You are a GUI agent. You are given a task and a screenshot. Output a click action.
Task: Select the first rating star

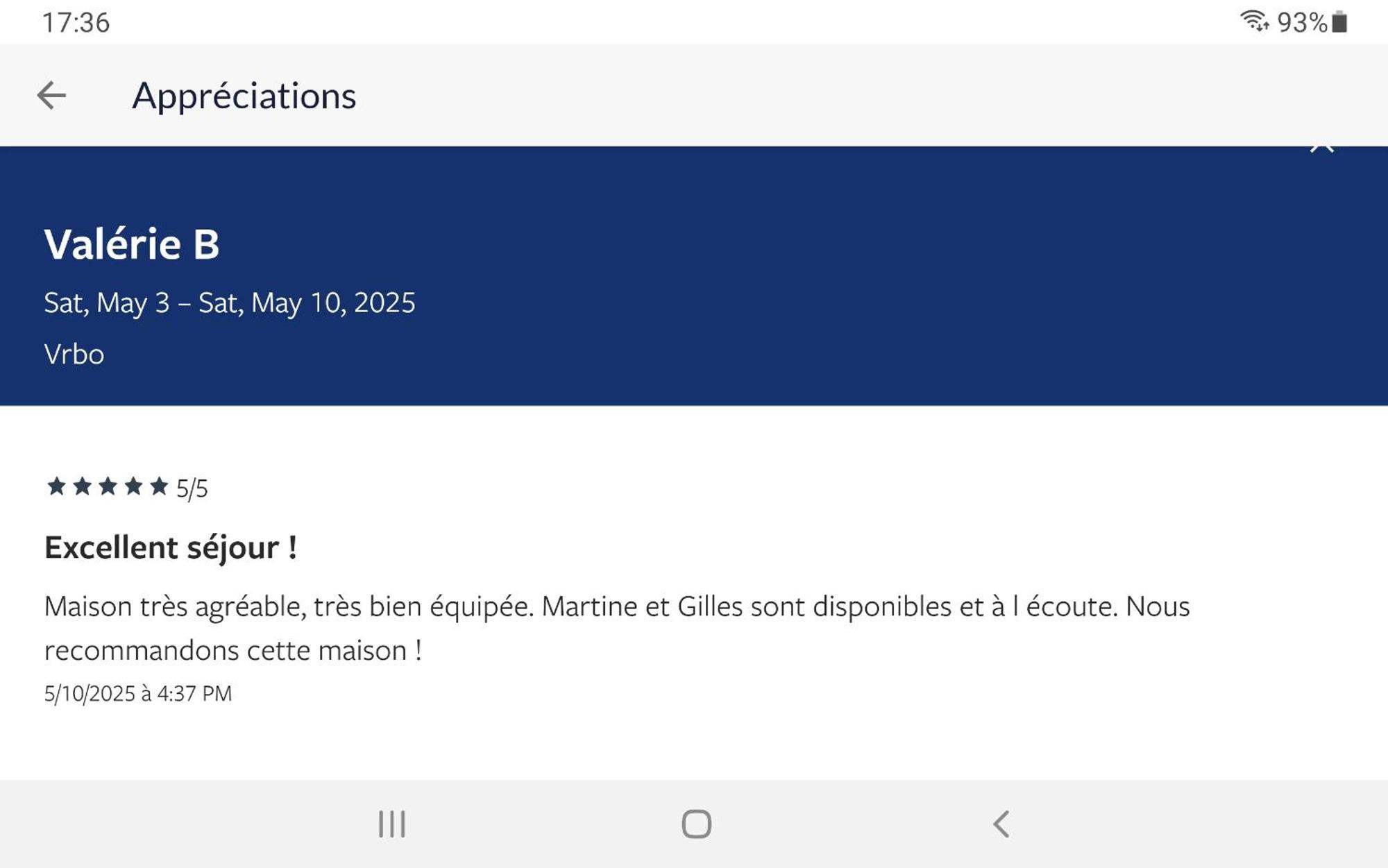[x=56, y=486]
